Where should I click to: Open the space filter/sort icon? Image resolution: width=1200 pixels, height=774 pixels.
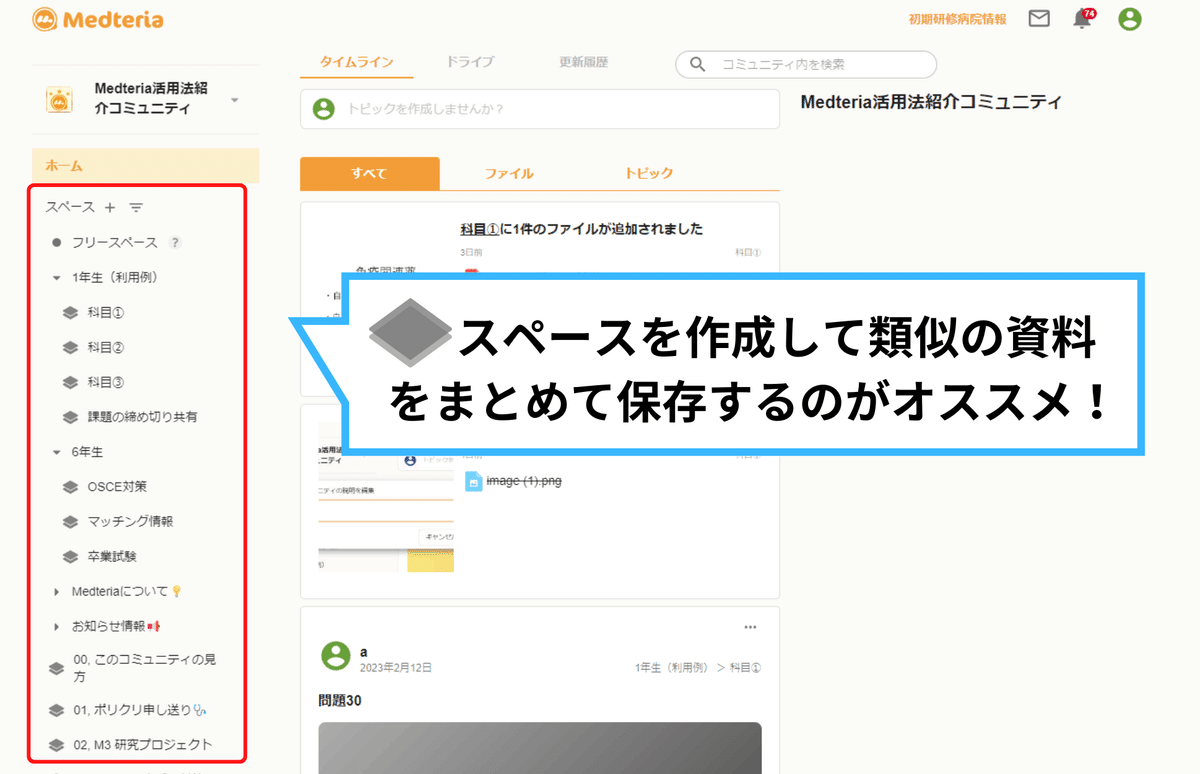(x=136, y=207)
